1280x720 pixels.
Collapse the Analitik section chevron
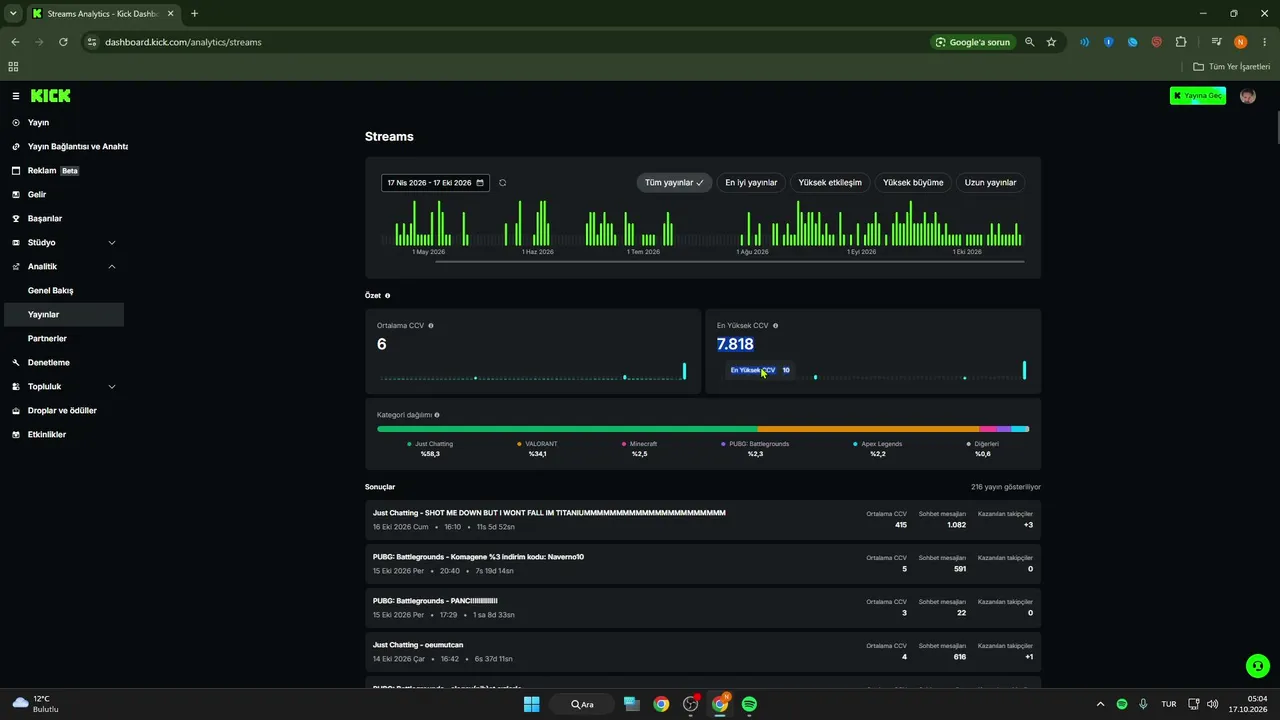tap(112, 266)
